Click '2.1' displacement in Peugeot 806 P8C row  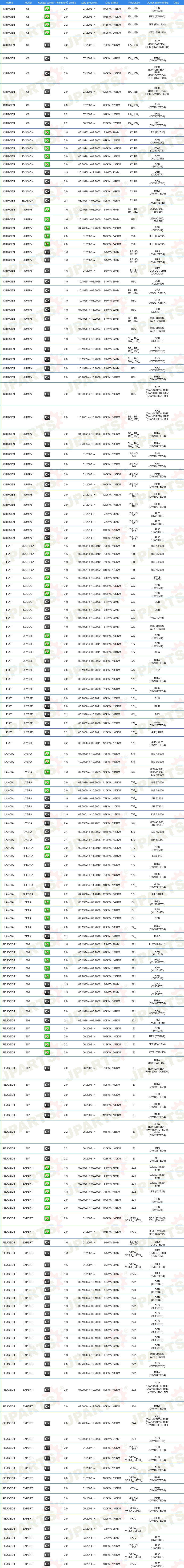click(66, 1021)
